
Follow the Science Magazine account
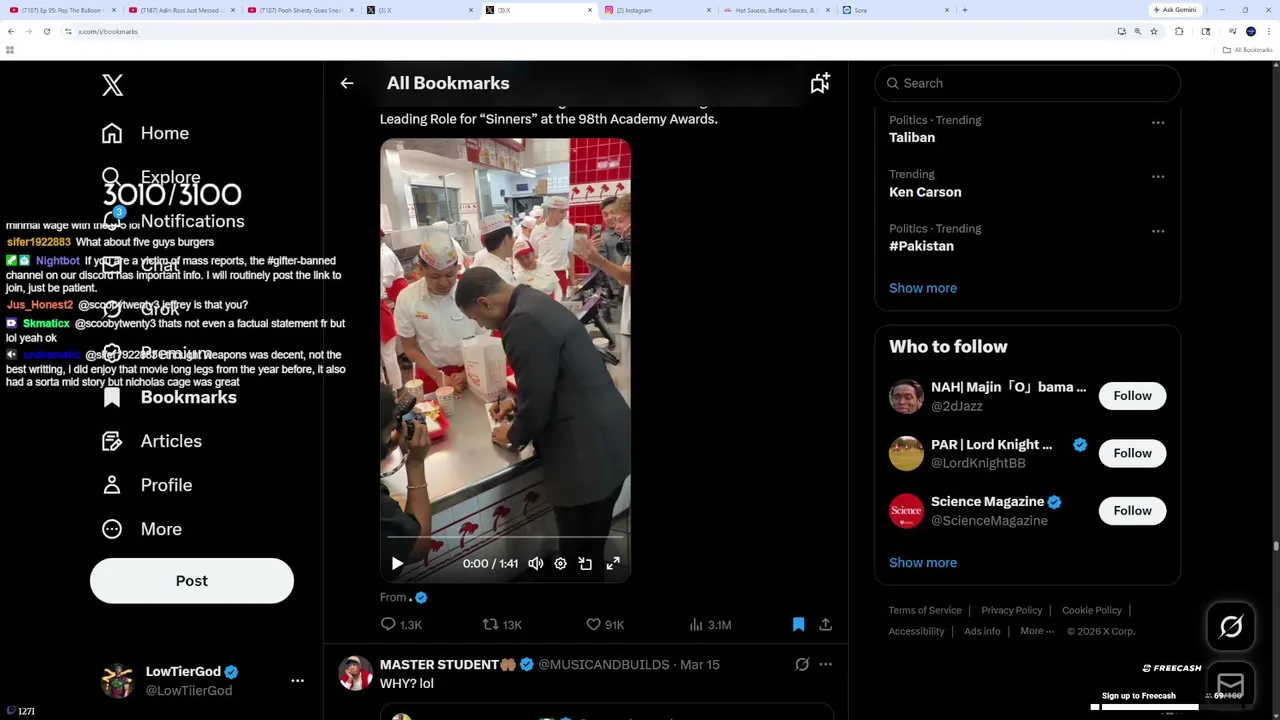pos(1132,511)
